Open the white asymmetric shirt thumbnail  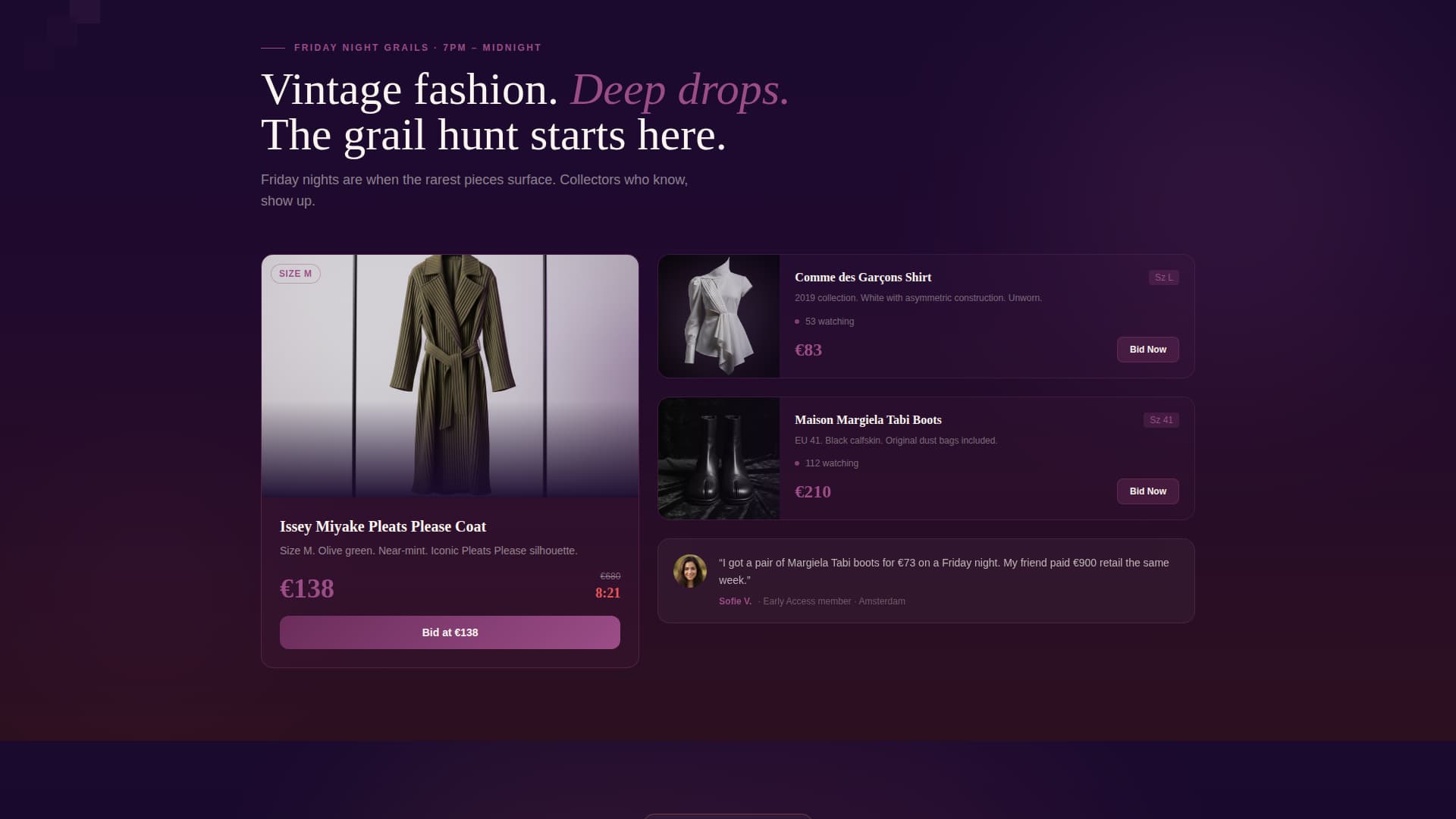pos(718,315)
